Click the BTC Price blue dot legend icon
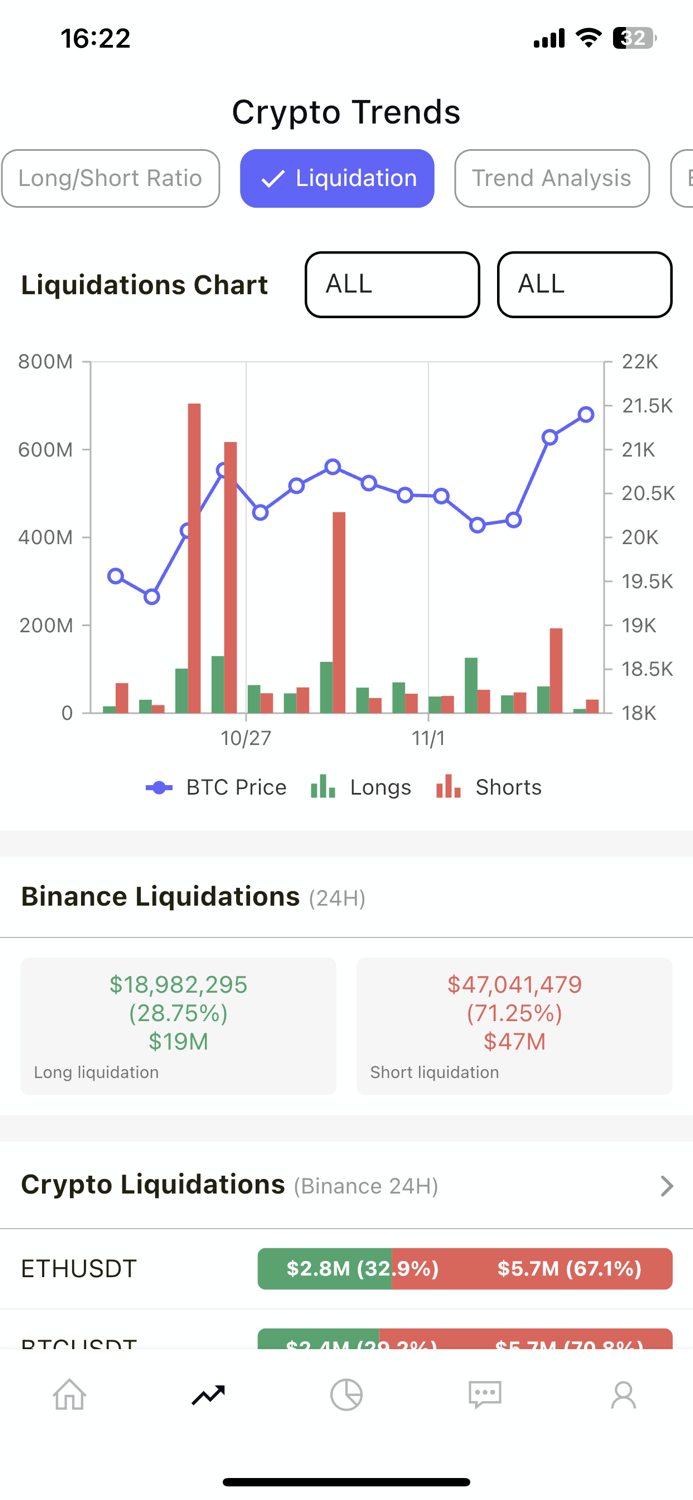693x1500 pixels. click(159, 787)
